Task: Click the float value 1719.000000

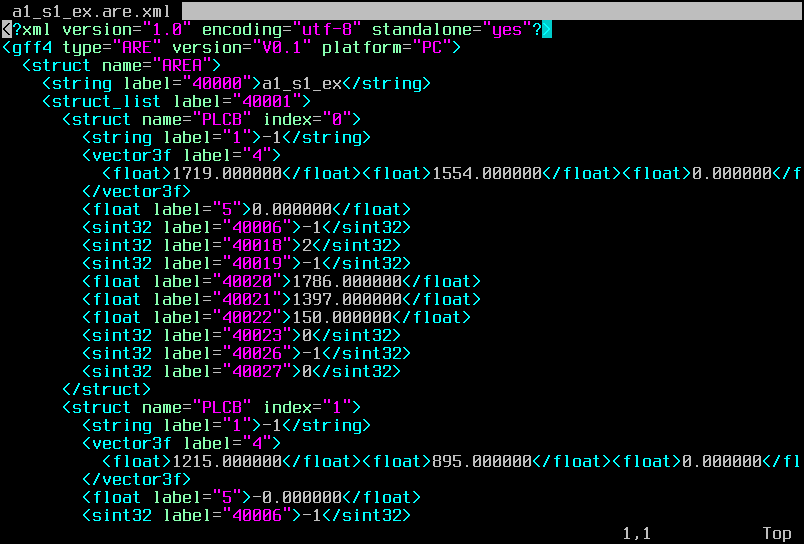Action: point(227,173)
